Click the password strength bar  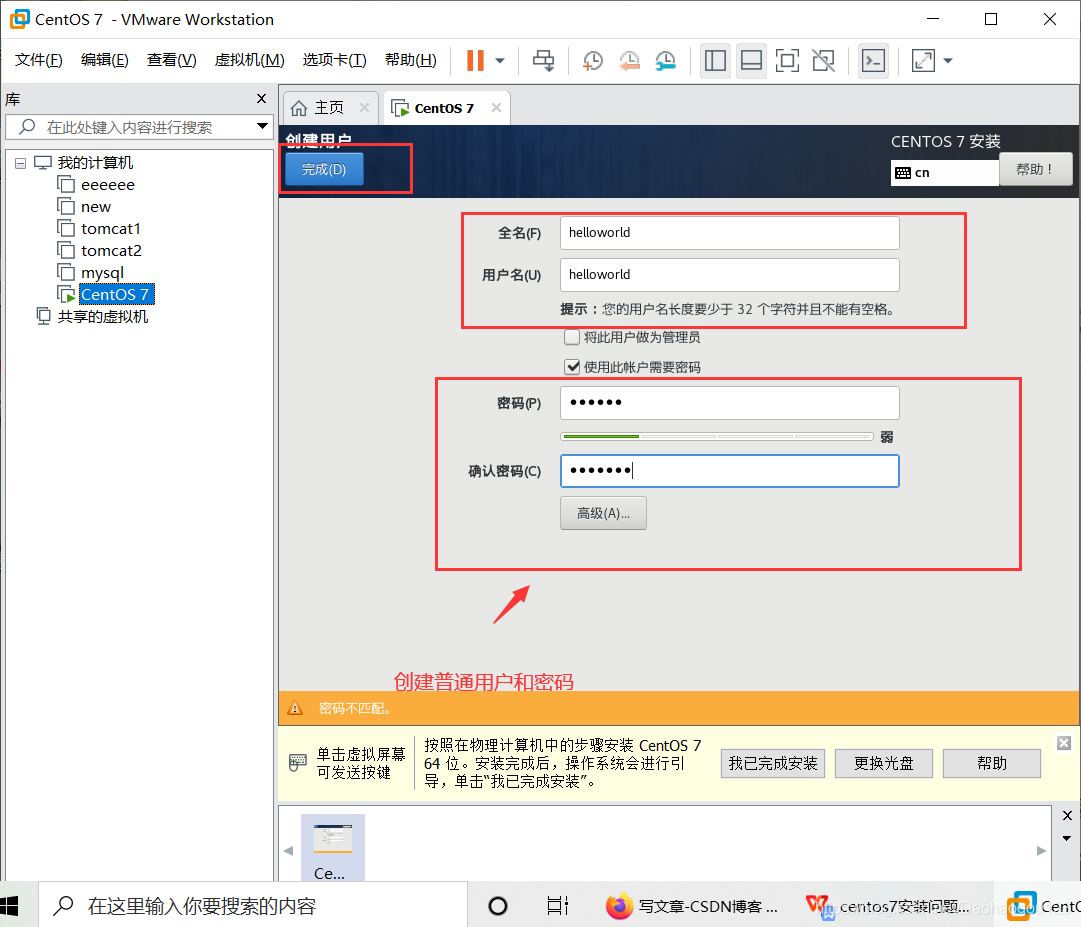[717, 436]
